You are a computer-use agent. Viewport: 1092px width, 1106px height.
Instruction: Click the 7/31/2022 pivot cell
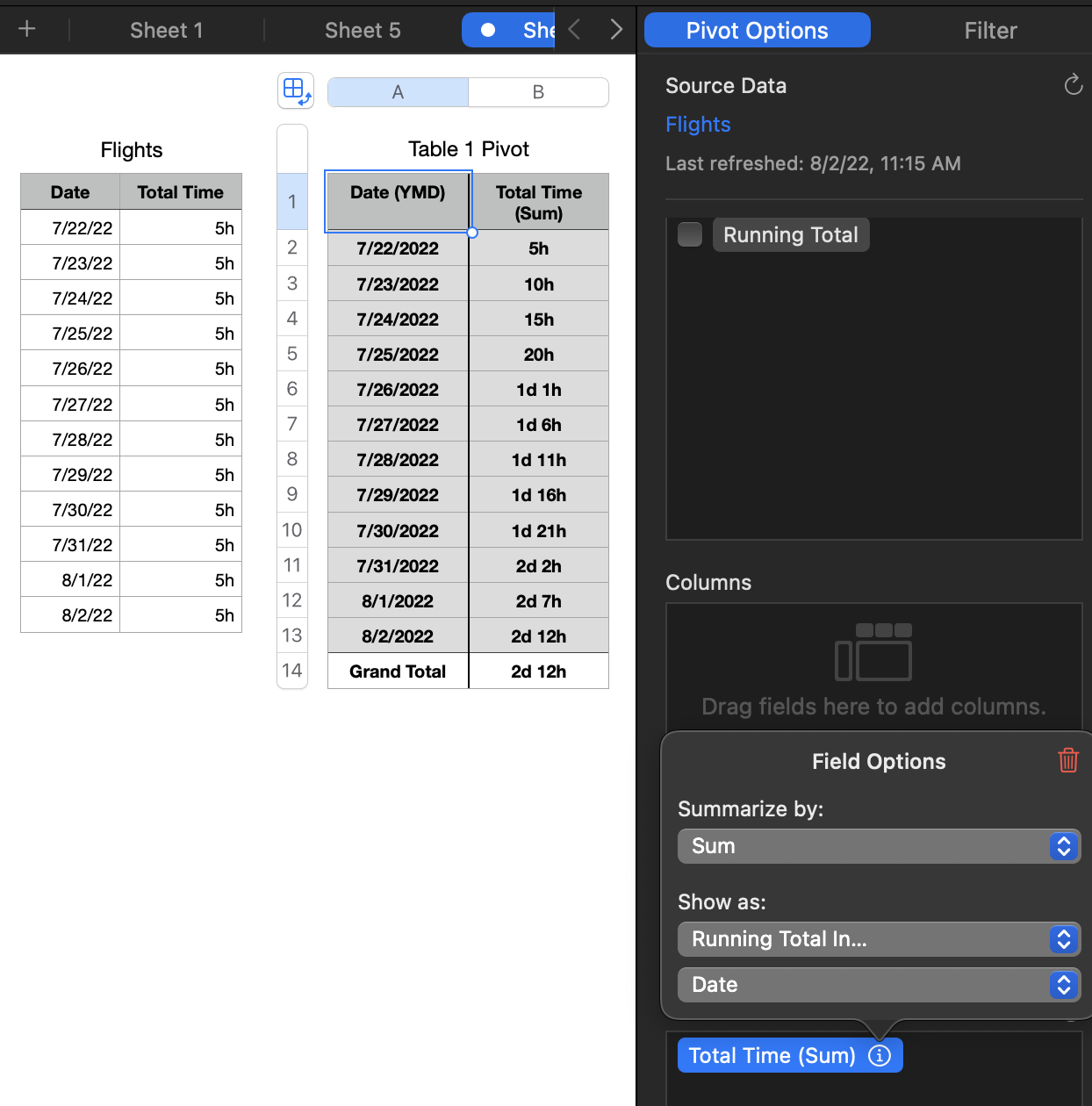pyautogui.click(x=398, y=566)
